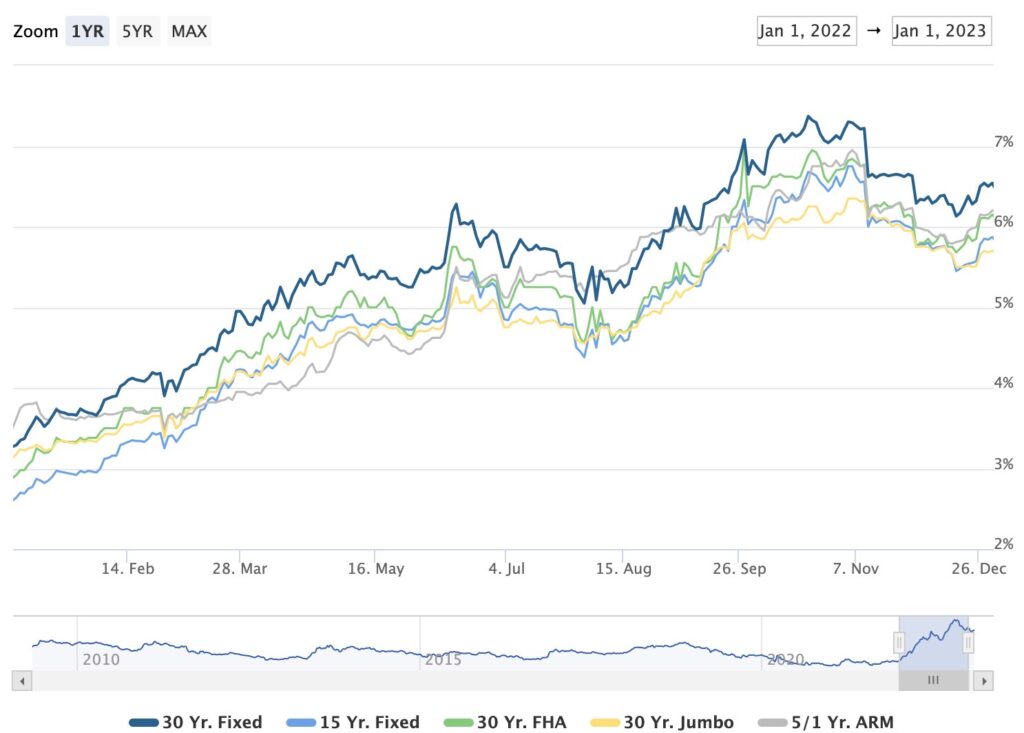Click the dark blue 30 Yr. Fixed legend marker
This screenshot has width=1024, height=733.
tap(143, 722)
